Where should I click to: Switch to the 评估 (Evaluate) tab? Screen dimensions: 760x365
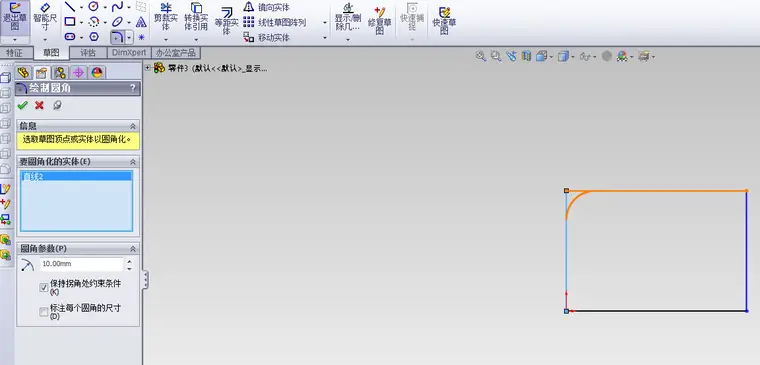coord(88,52)
